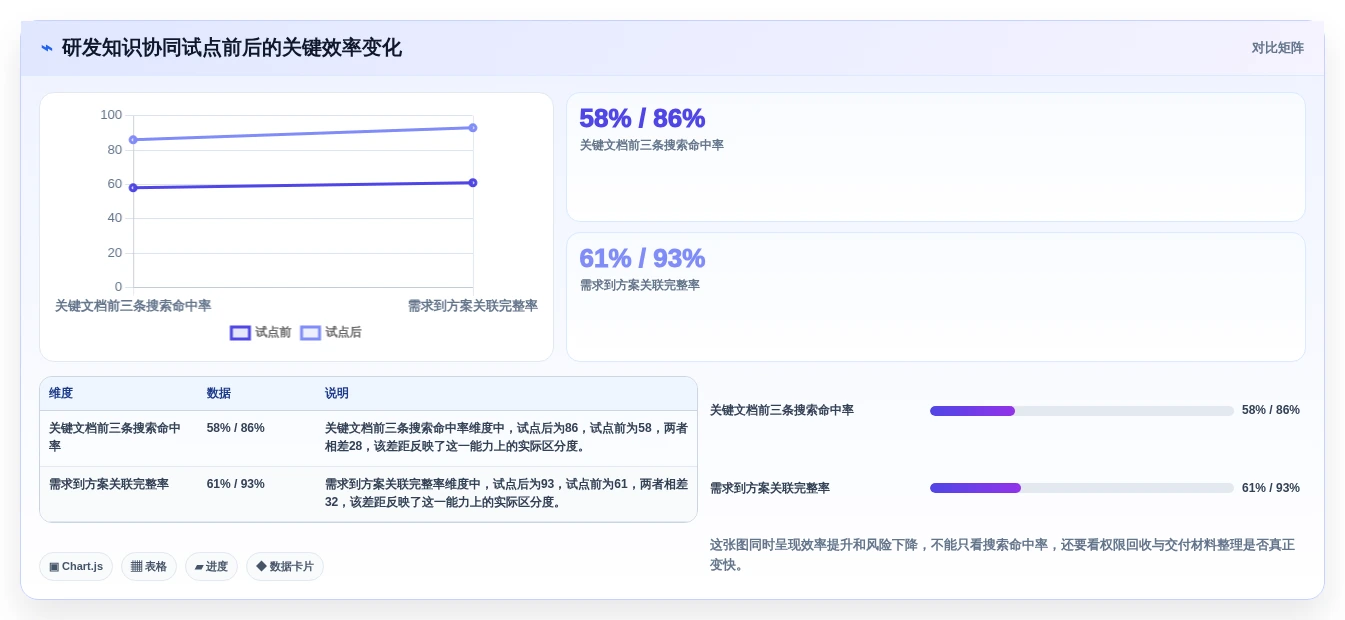The width and height of the screenshot is (1345, 620).
Task: Click the progress bar for 关键文档前三条搜索命中率
Action: pos(1082,411)
